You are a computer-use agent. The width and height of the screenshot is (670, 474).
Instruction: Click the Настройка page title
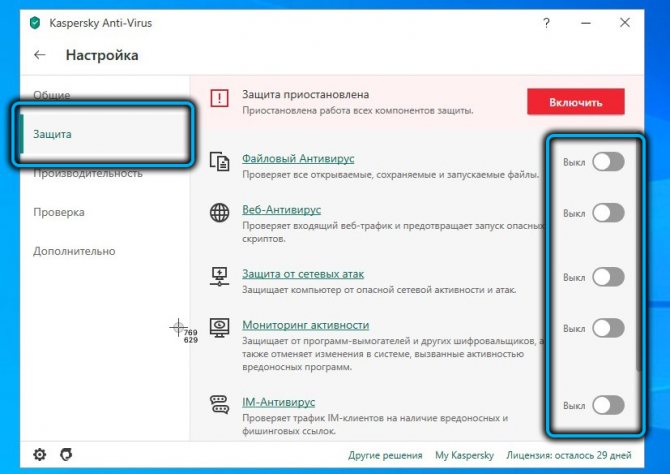point(102,55)
